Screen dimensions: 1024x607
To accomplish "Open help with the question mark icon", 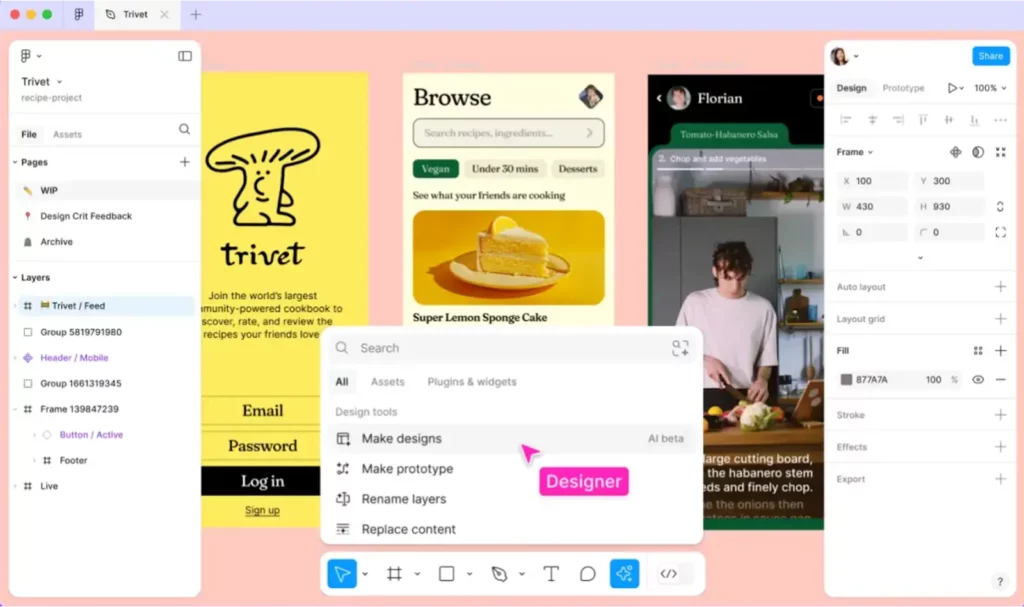I will click(x=1000, y=582).
